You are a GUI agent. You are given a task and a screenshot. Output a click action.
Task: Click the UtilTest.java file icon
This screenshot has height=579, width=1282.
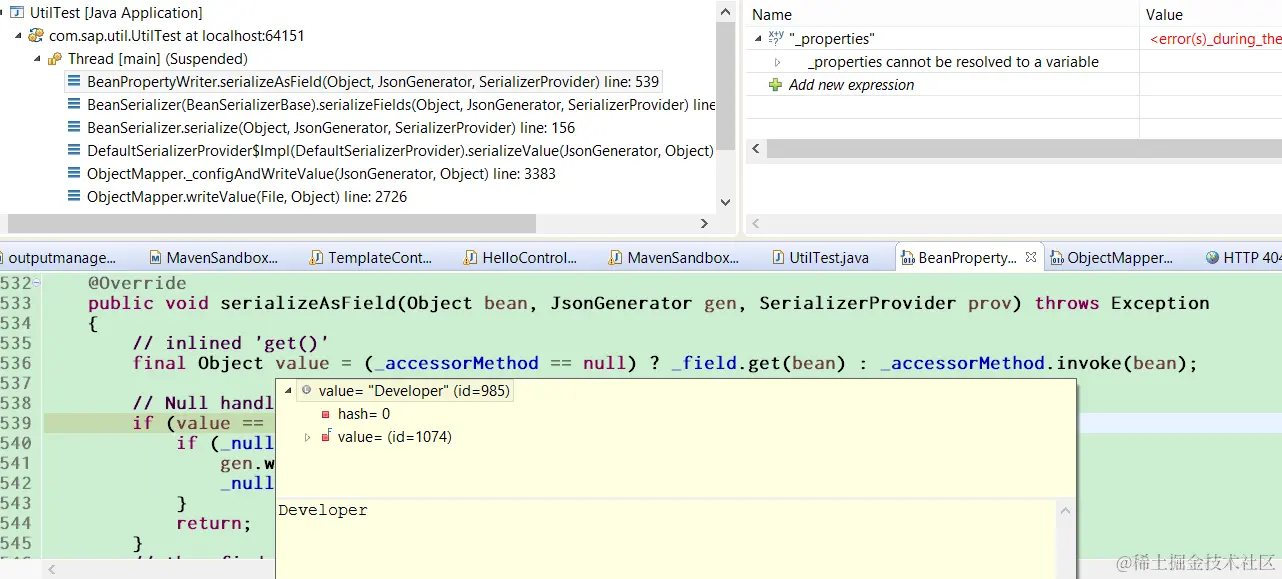click(x=780, y=258)
